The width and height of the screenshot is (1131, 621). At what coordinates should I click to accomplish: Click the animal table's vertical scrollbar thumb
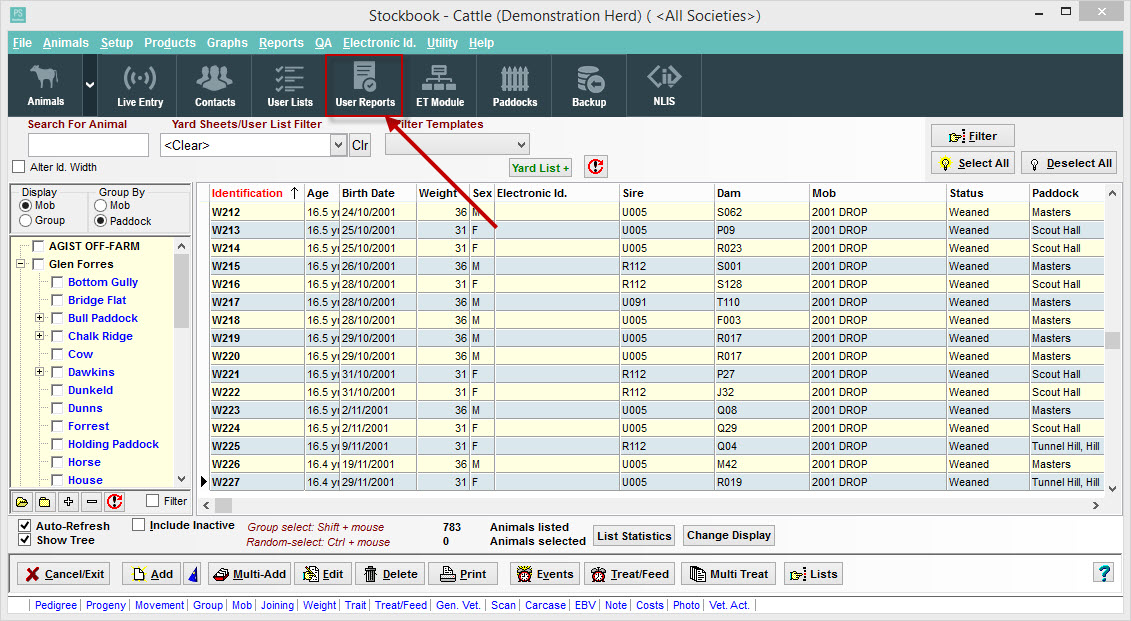1112,340
